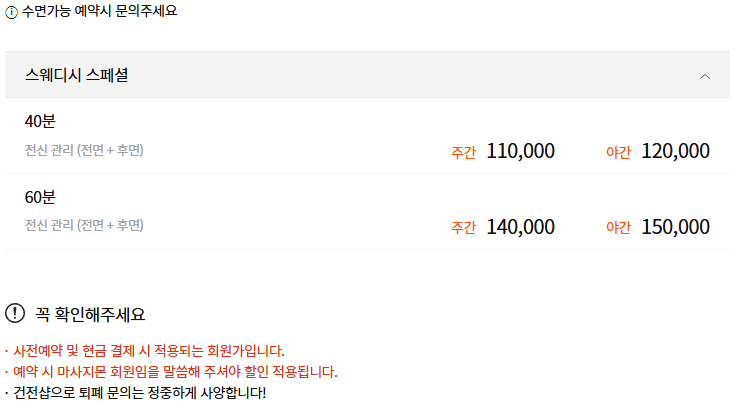Select the 40분 course title
Image resolution: width=738 pixels, height=403 pixels.
coord(40,121)
